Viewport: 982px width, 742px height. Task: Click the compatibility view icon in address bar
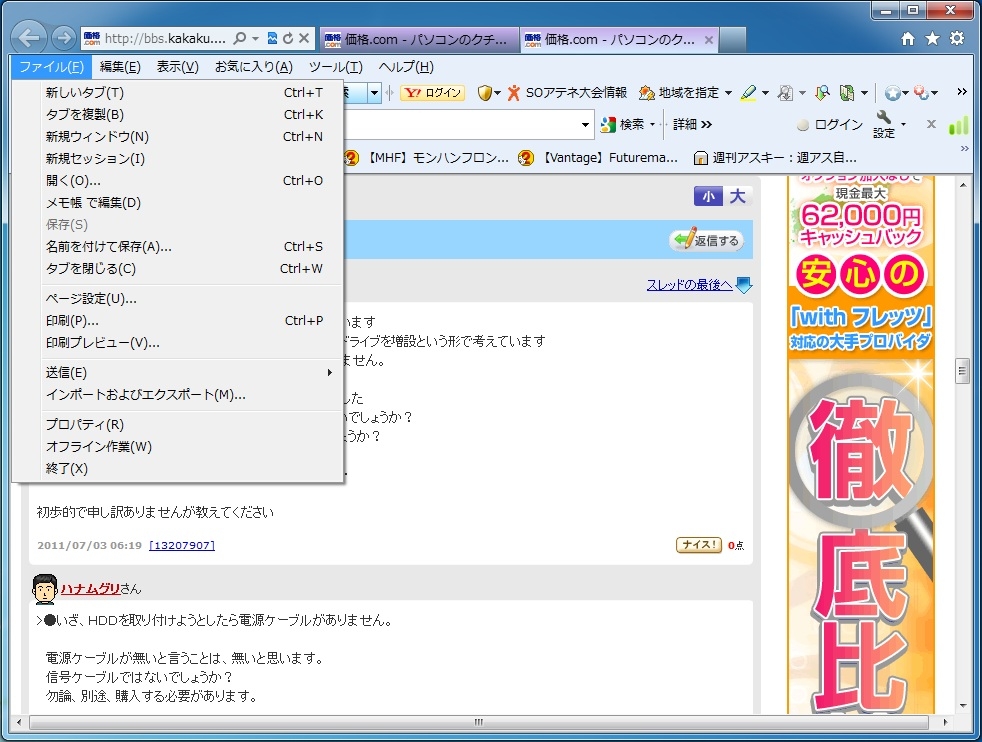click(x=272, y=39)
